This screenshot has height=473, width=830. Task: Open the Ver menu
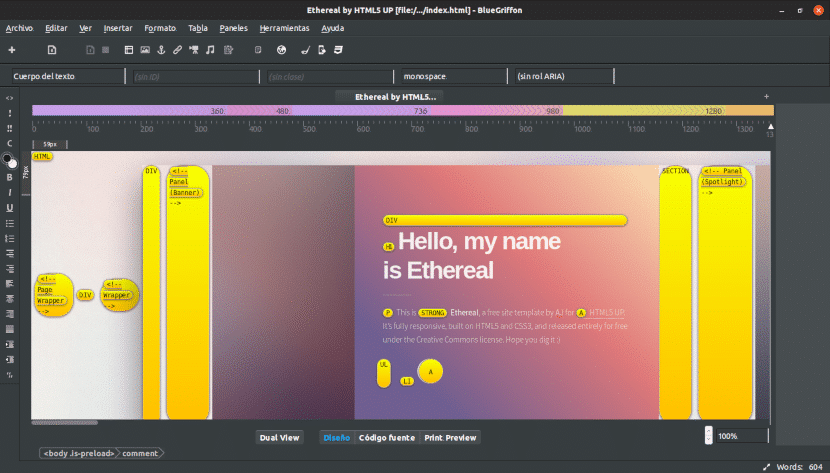85,28
